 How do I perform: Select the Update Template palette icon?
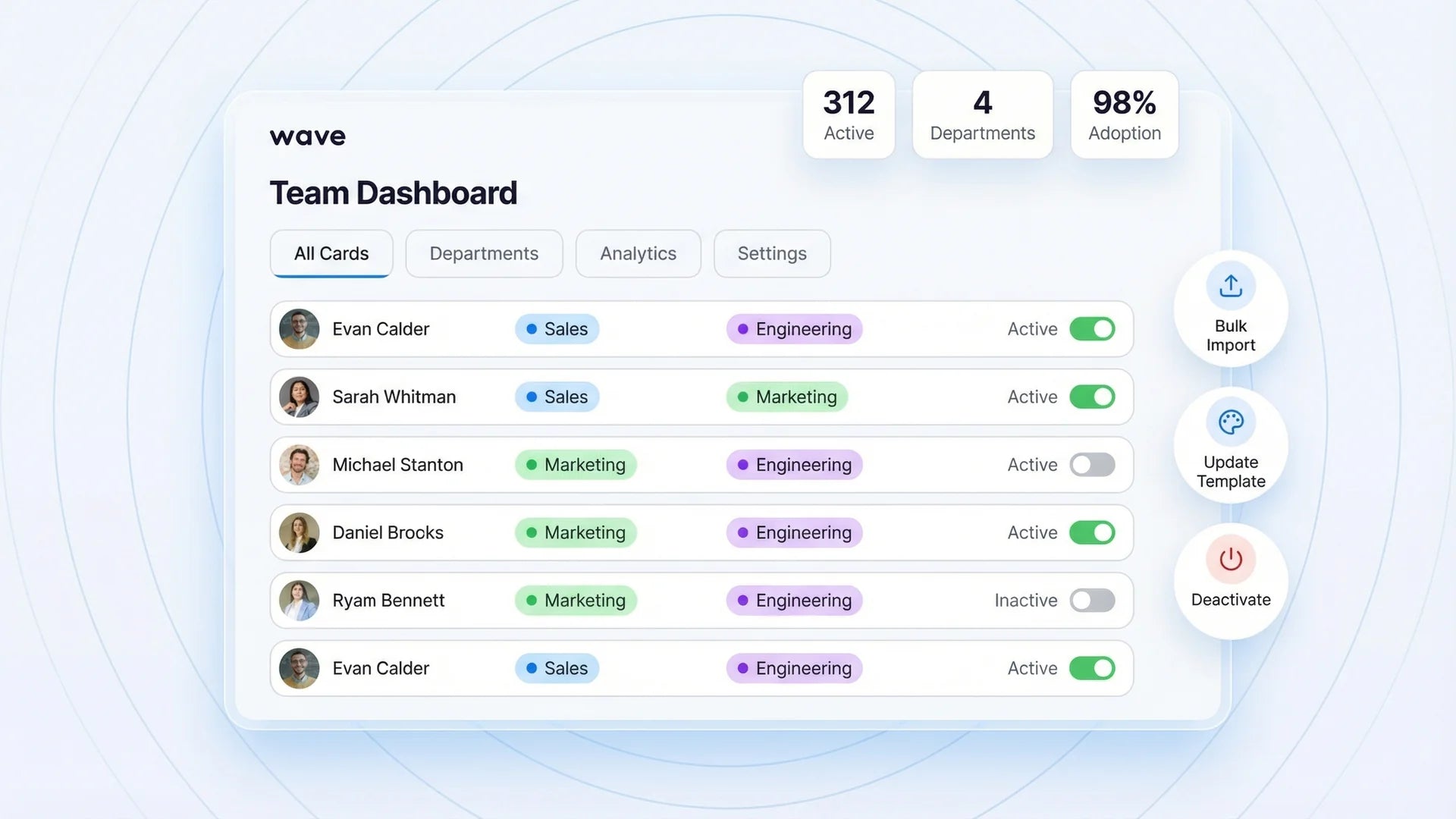click(1229, 421)
